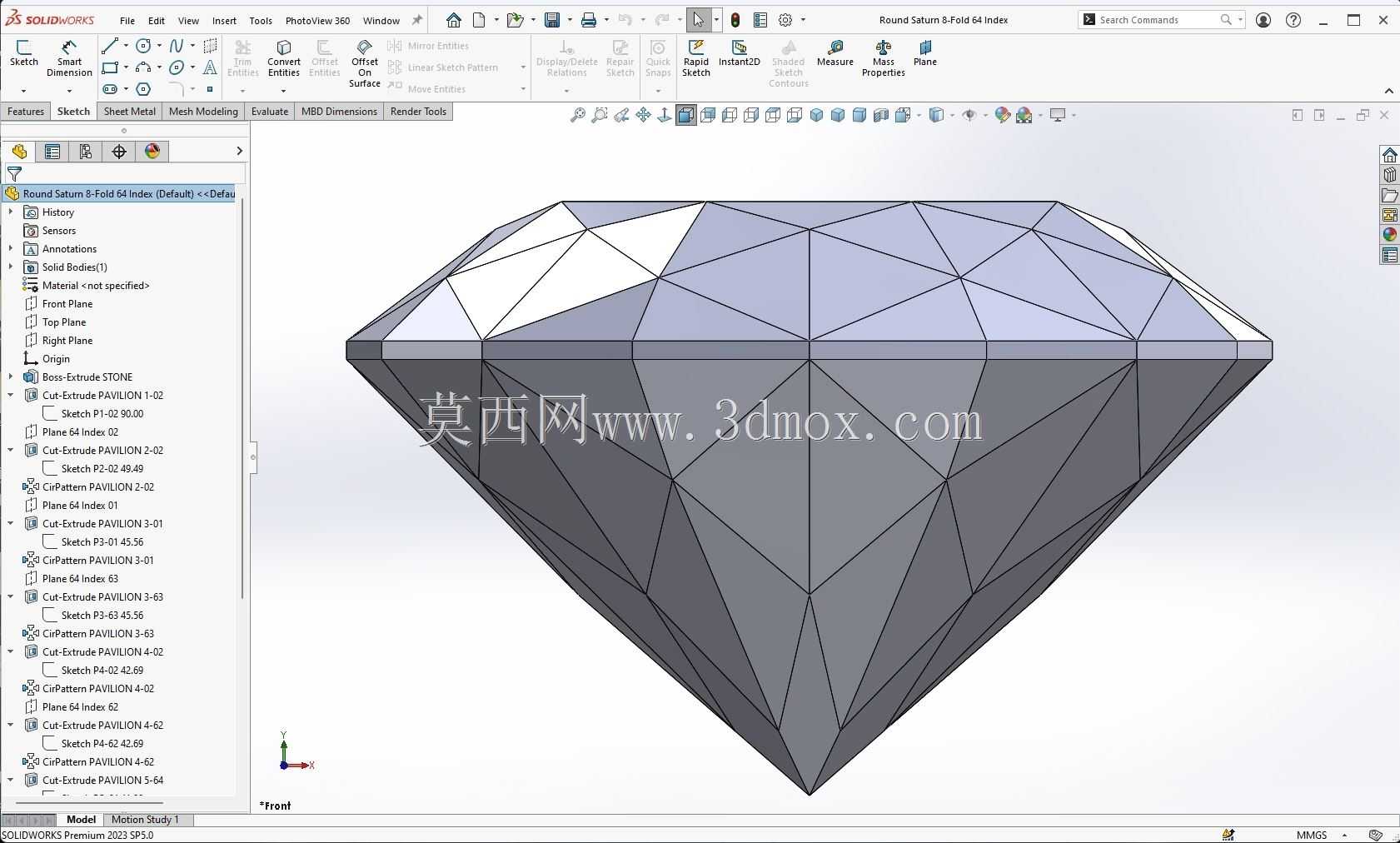Viewport: 1400px width, 843px height.
Task: Collapse the CommandManager ribbon
Action: [x=1388, y=91]
